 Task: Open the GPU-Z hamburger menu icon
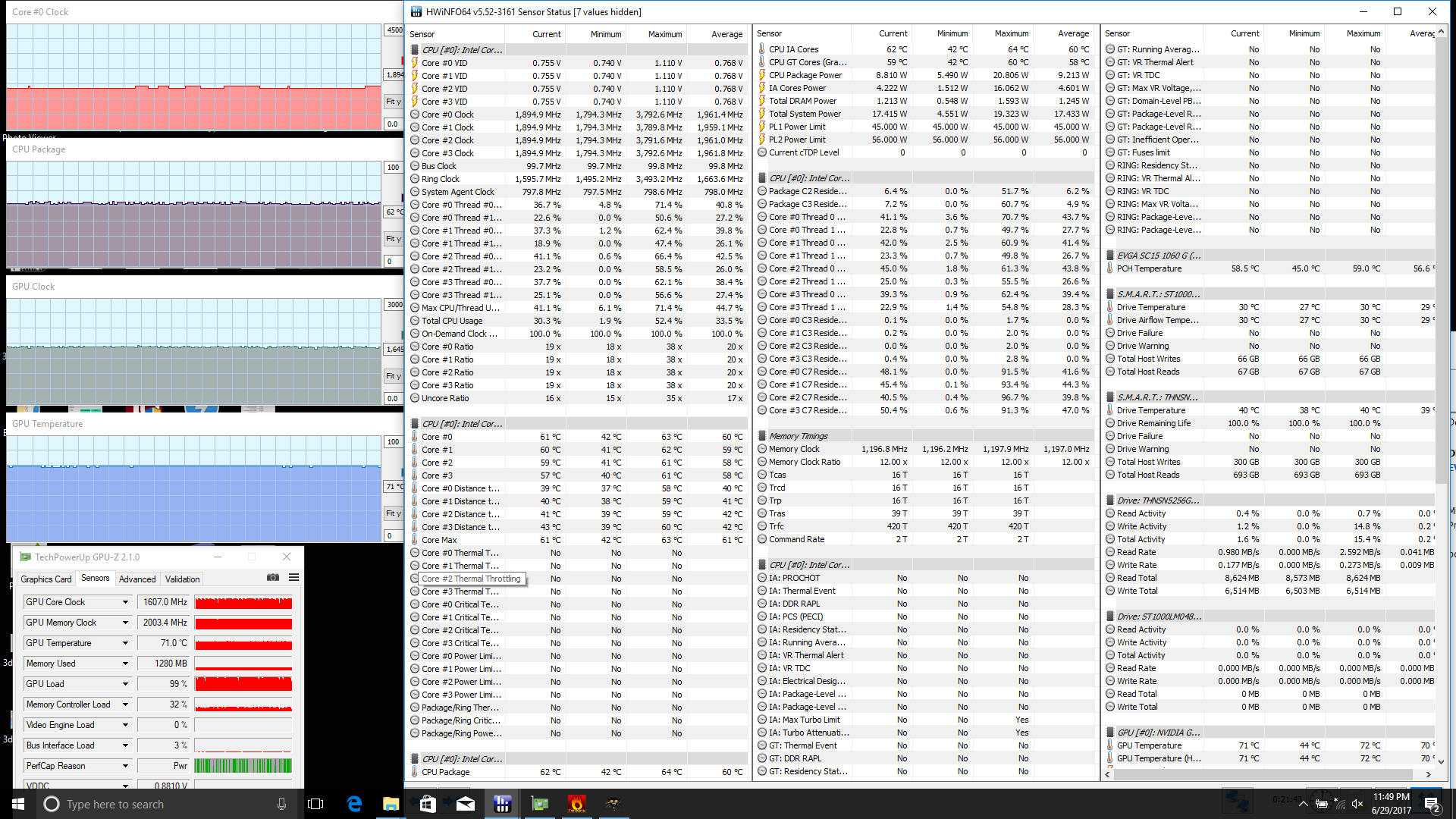coord(293,578)
